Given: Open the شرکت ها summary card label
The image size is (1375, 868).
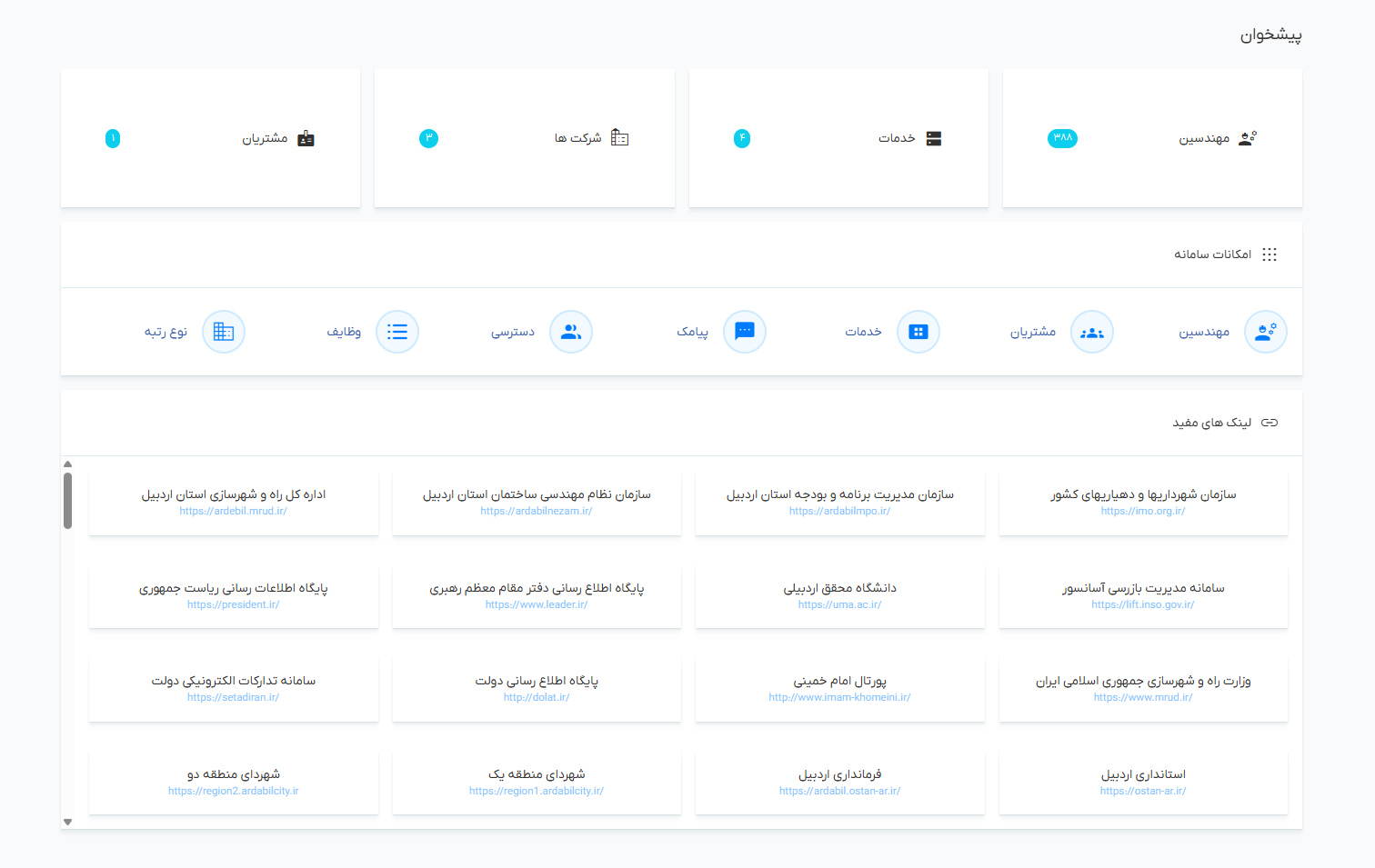Looking at the screenshot, I should (x=578, y=138).
